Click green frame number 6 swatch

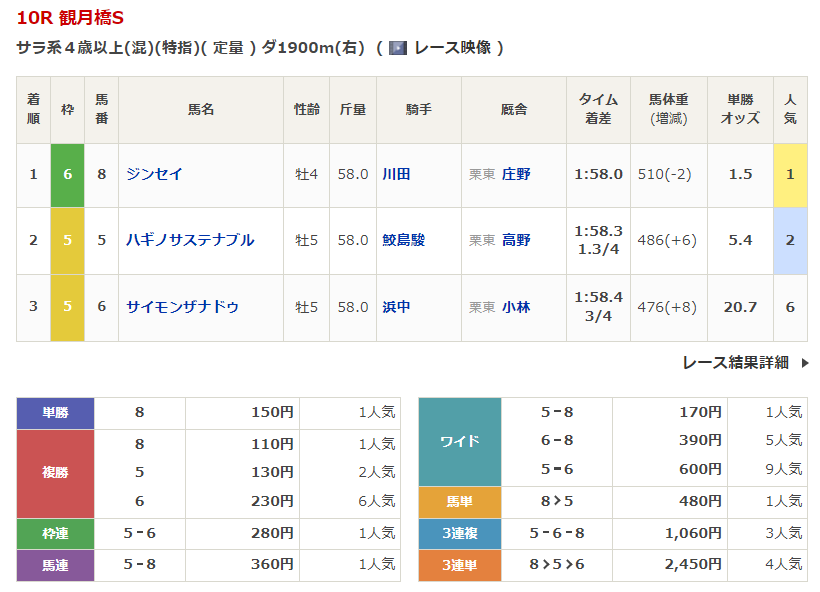pos(67,174)
